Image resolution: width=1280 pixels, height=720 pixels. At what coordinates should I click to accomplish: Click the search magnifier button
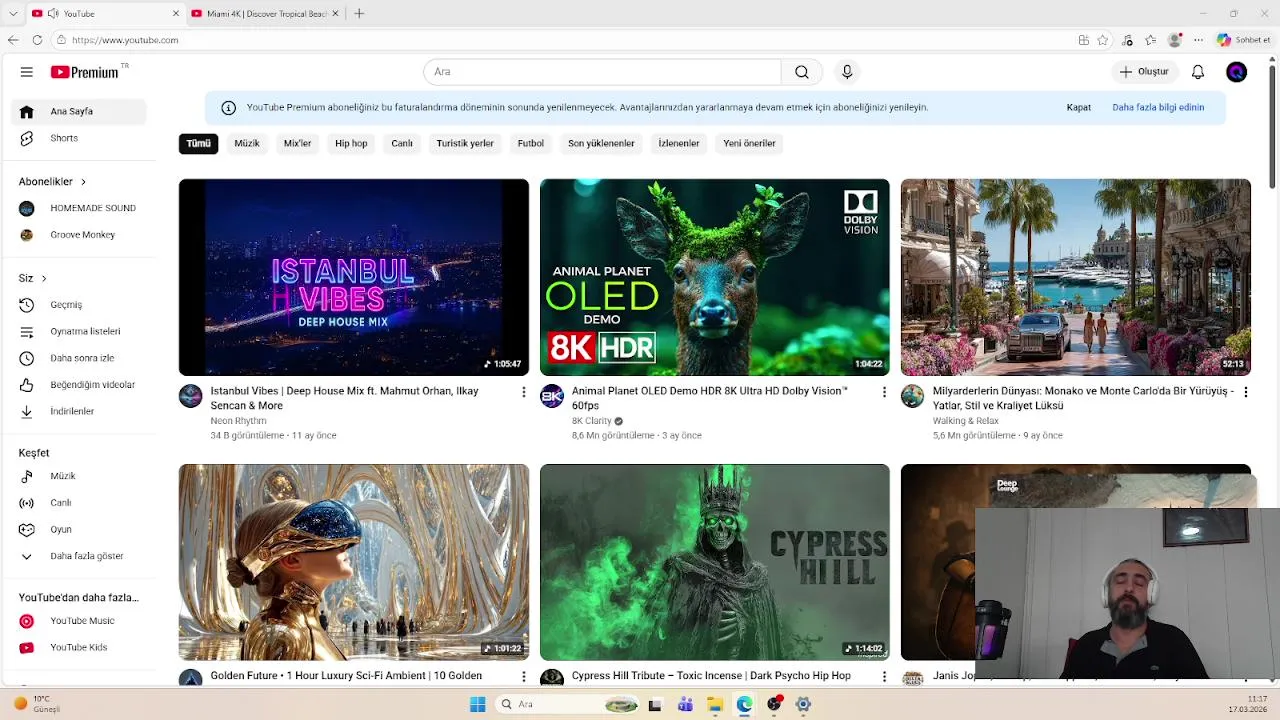tap(802, 72)
